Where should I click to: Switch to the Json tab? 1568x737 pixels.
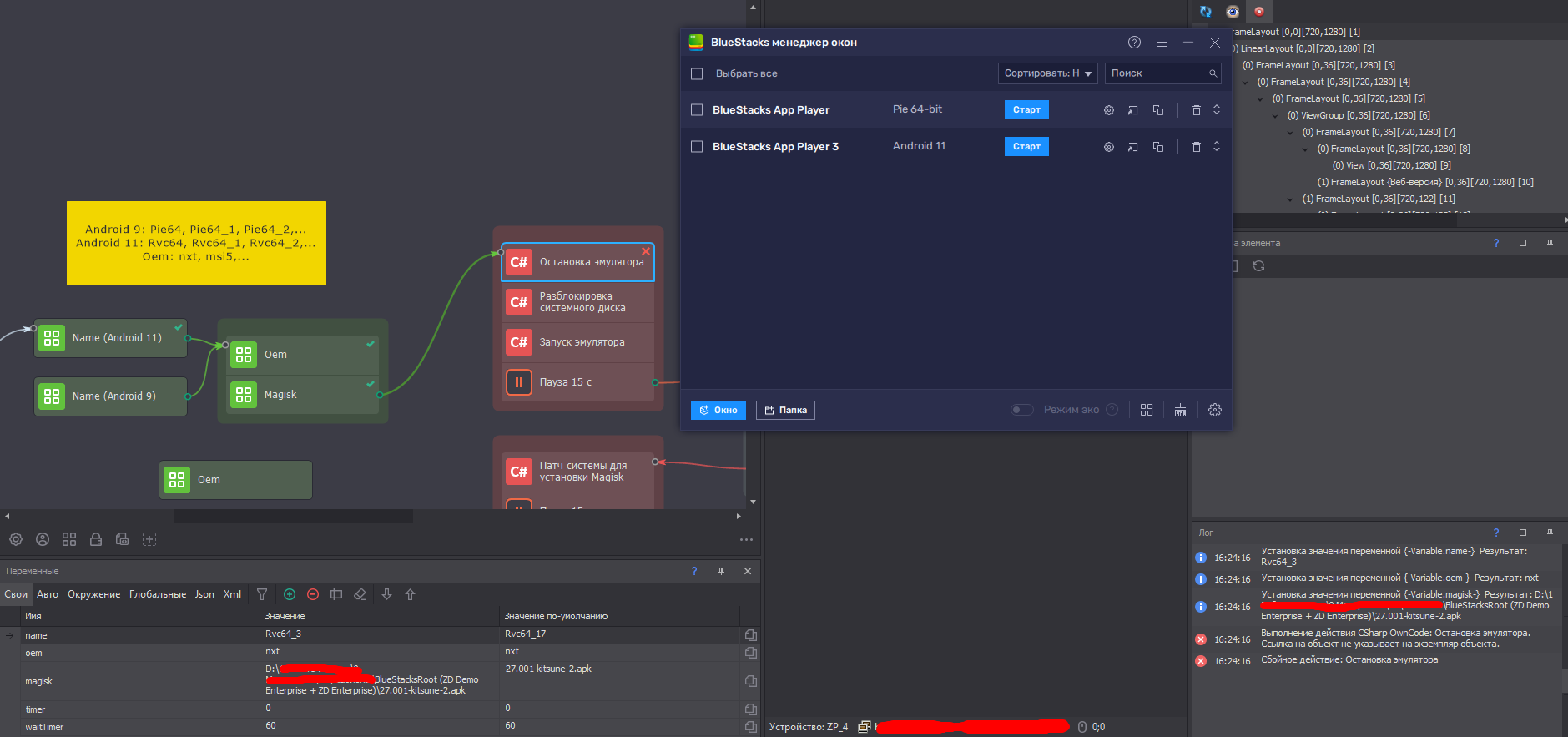204,594
